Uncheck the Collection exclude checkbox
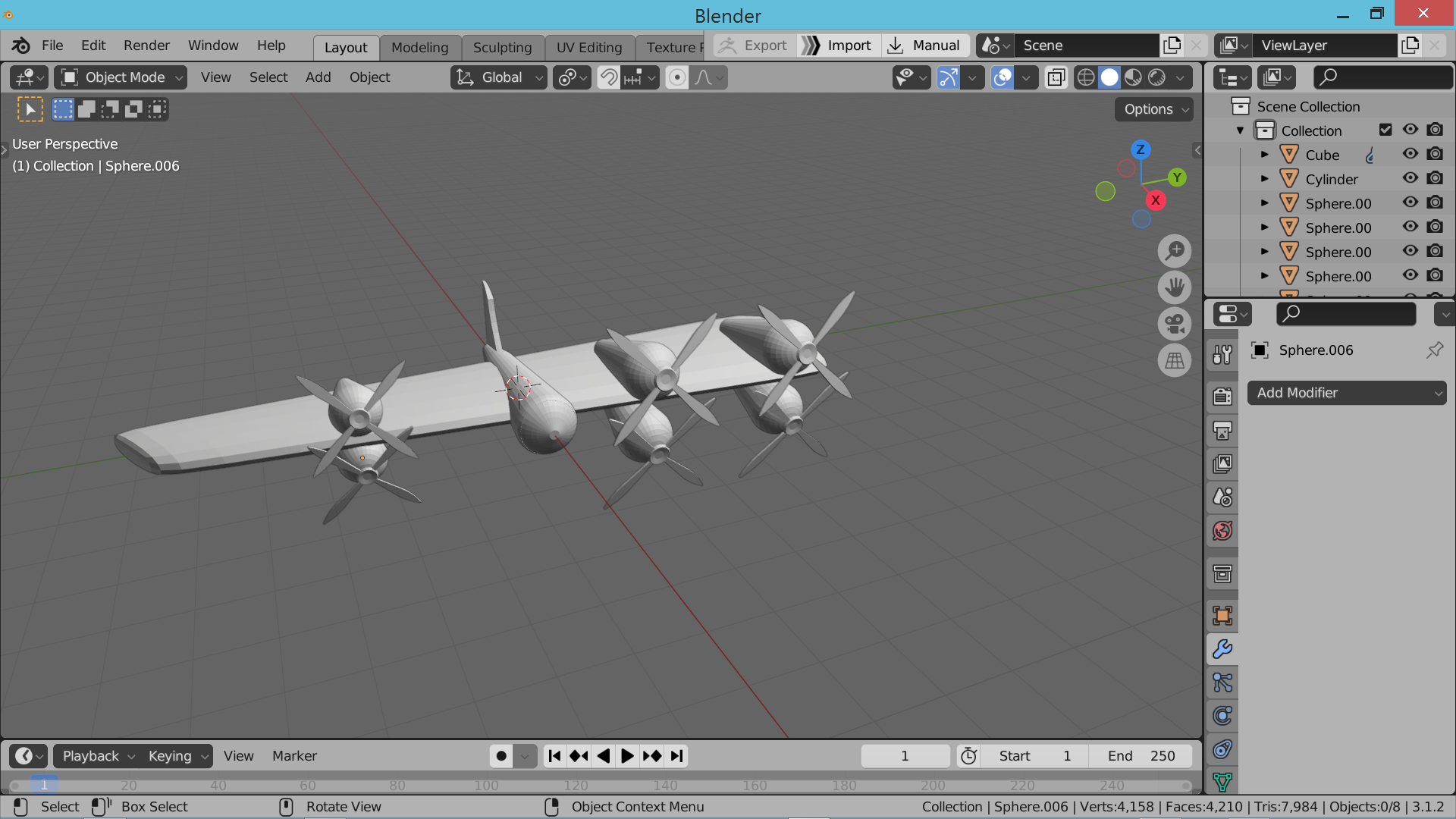The image size is (1456, 819). pyautogui.click(x=1385, y=130)
